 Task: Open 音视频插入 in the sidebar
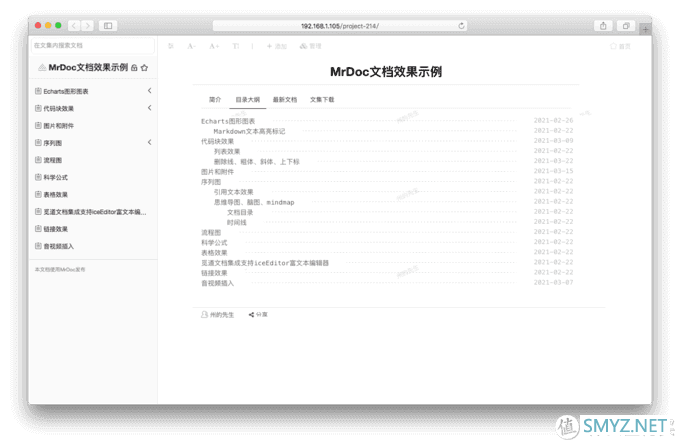click(x=58, y=246)
